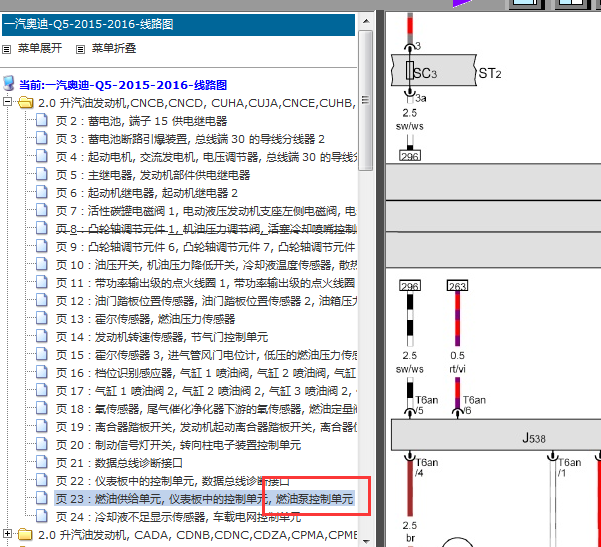The image size is (601, 547).
Task: Open 页 17 : 气缸 1 喷油阀 2 page
Action: 206,391
